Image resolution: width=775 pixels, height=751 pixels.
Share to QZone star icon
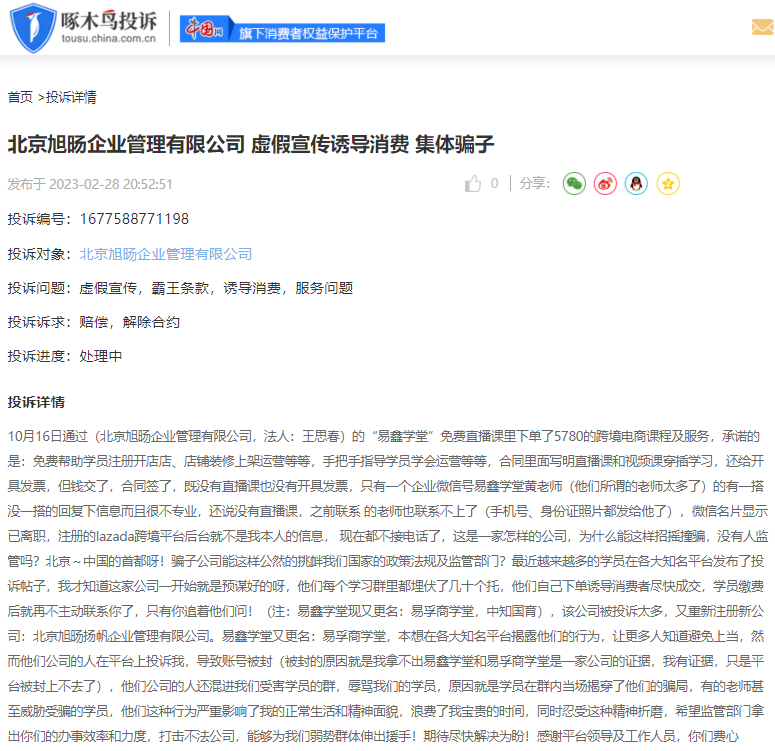[668, 184]
